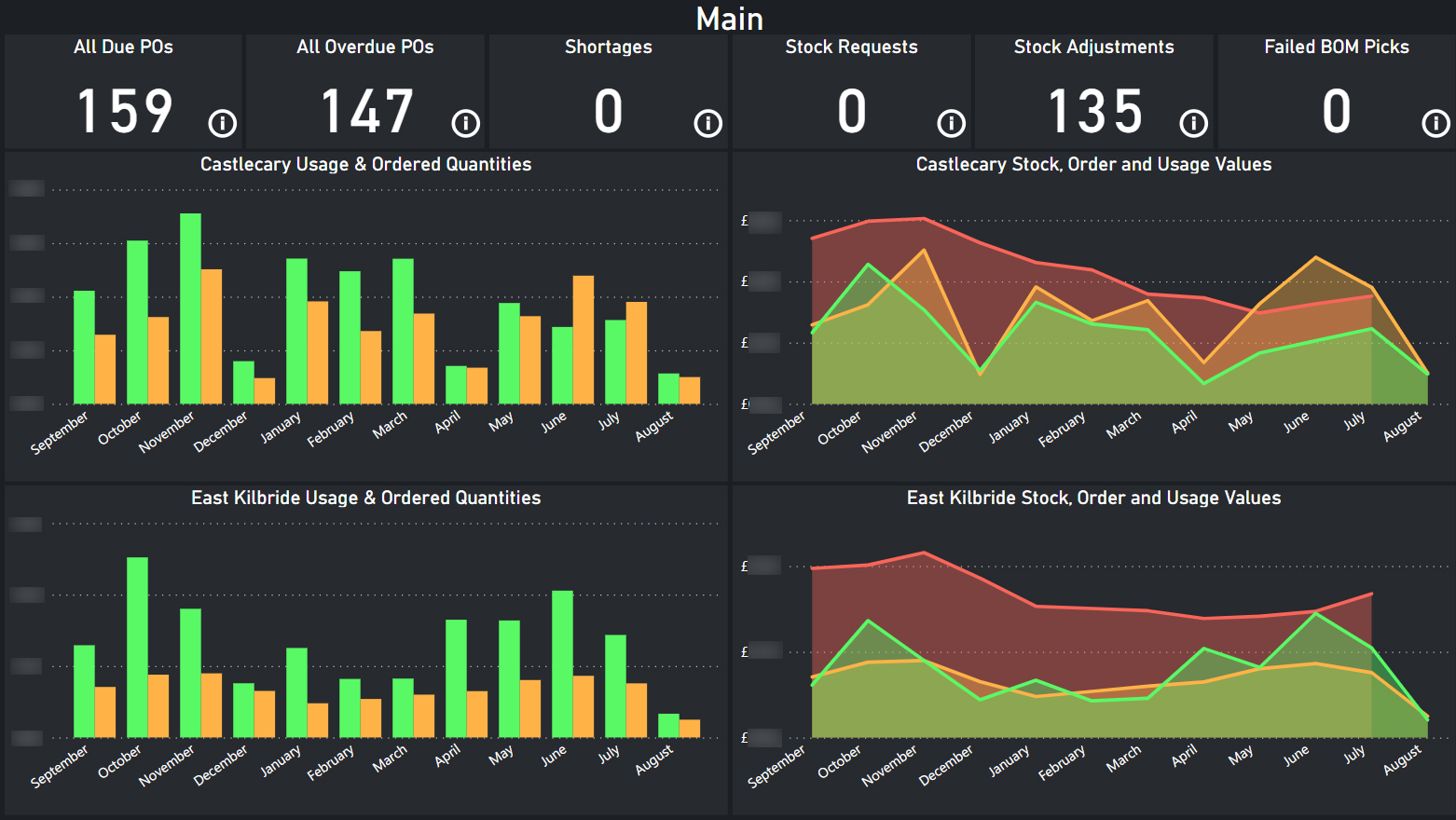Screen dimensions: 1456x820
Task: Click info icon on All Overdue POs card
Action: pos(465,123)
